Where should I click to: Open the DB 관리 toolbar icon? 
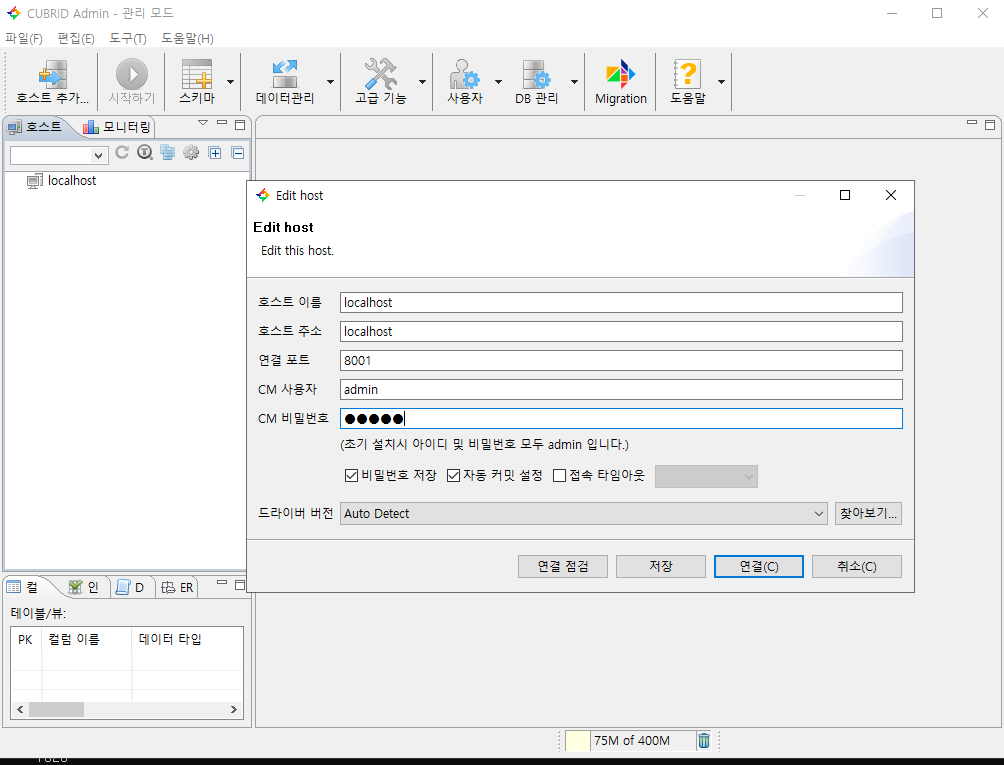pos(536,75)
